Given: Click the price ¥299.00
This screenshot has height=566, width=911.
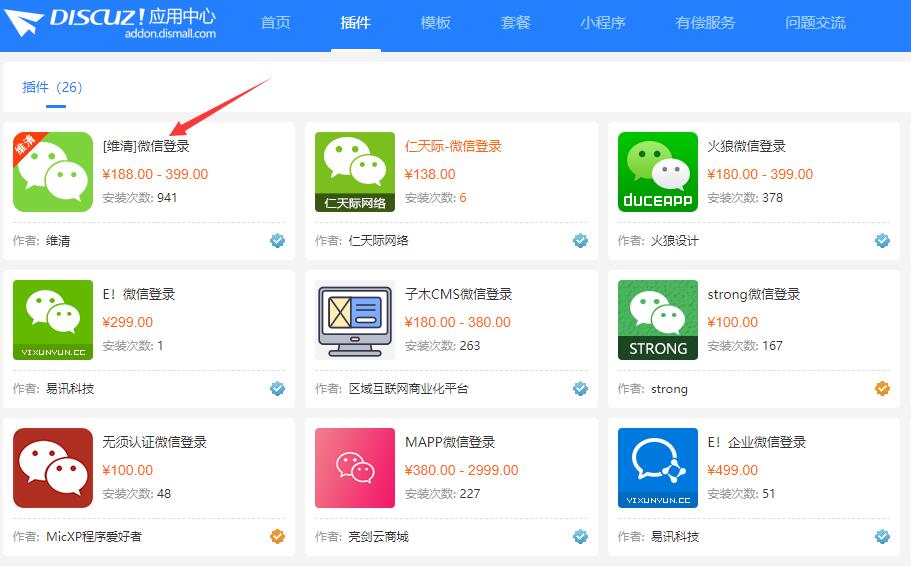Looking at the screenshot, I should coord(128,323).
